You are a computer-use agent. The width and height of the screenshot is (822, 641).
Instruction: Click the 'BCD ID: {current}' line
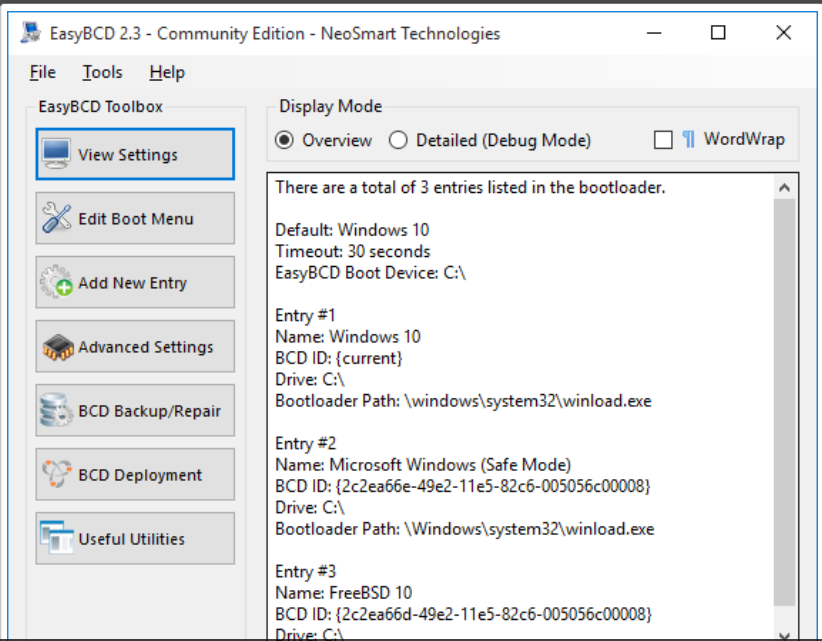point(339,358)
